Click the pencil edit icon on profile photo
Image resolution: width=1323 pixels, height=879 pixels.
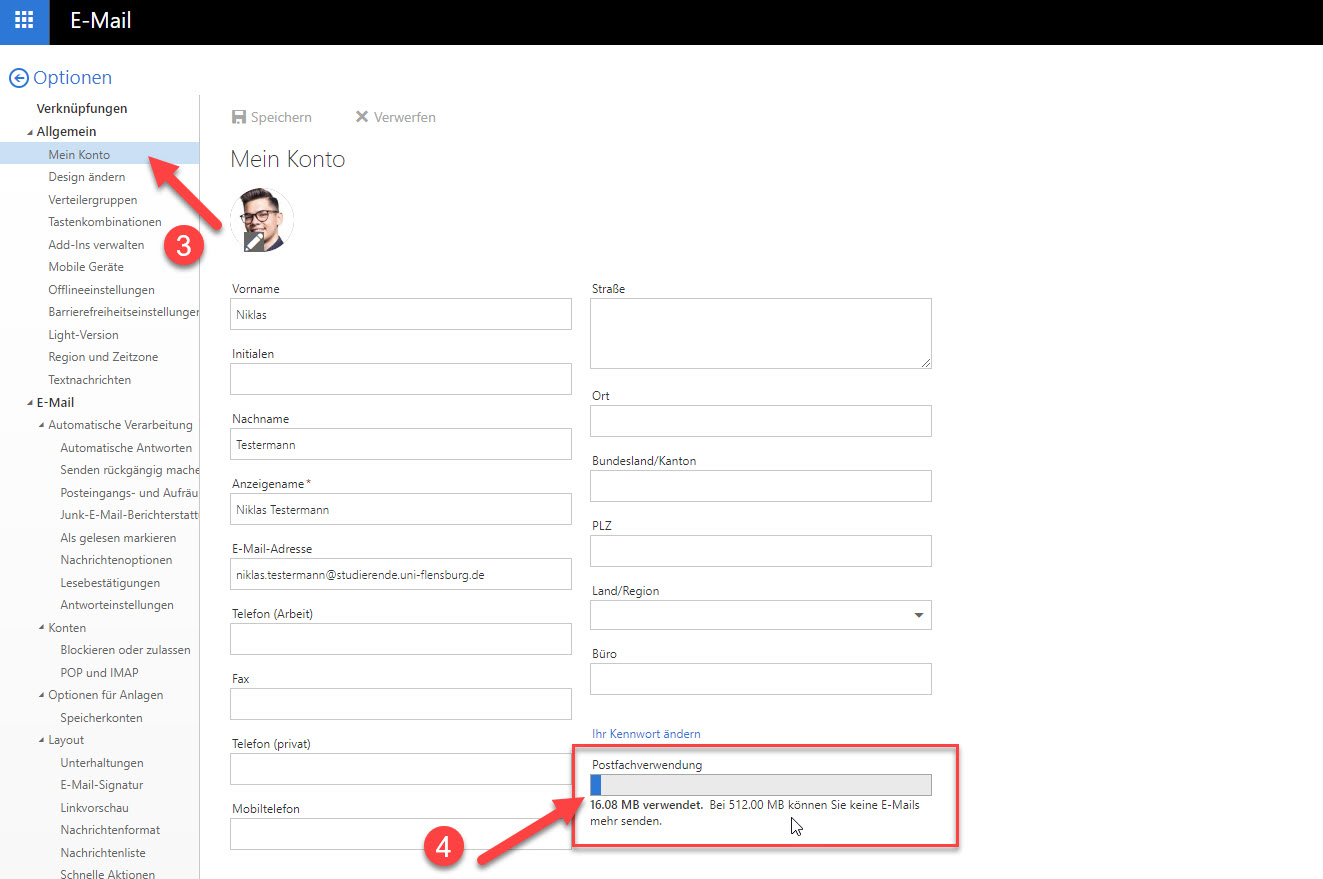(254, 241)
